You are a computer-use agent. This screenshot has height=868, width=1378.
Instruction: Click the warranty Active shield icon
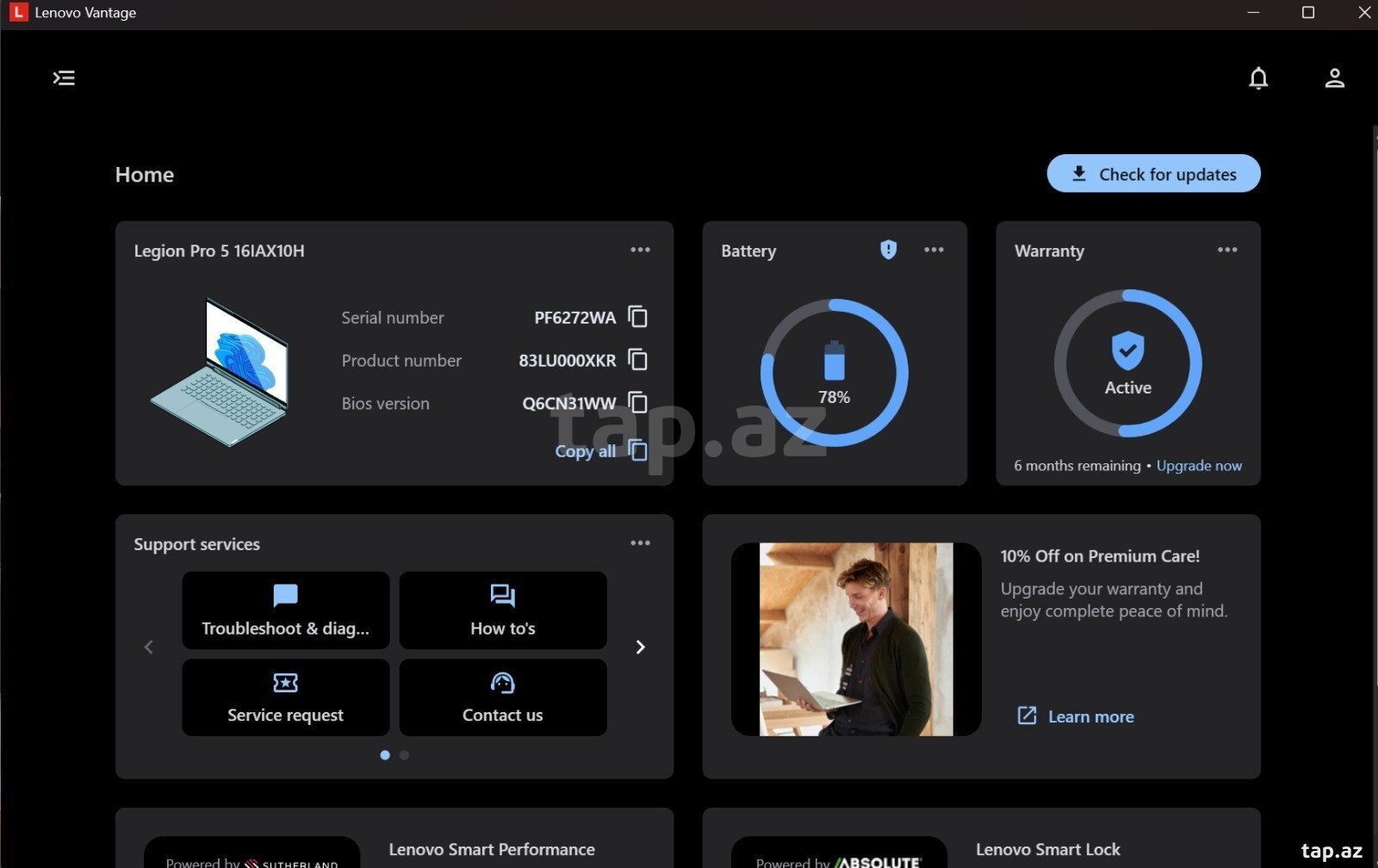[1127, 350]
